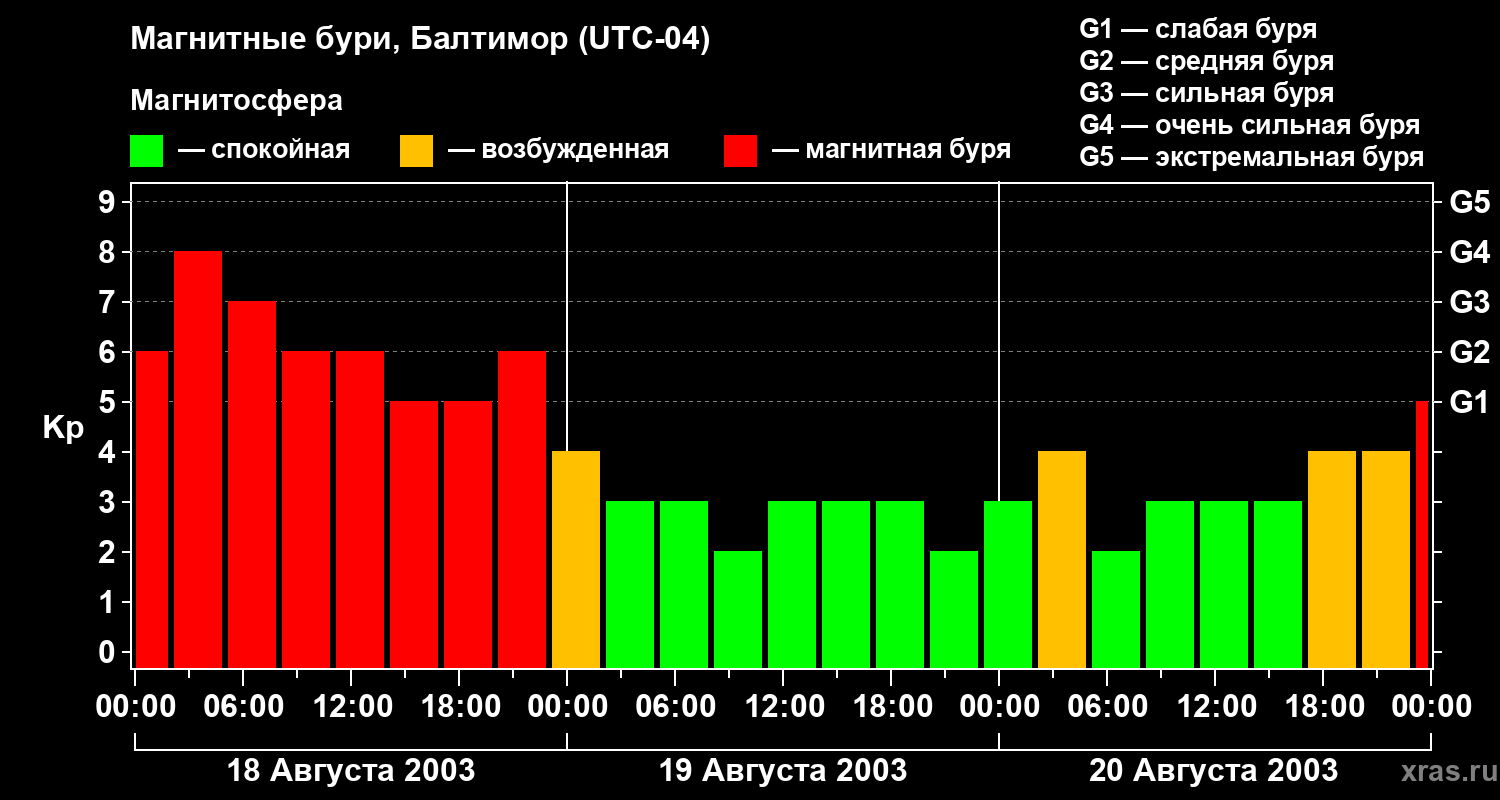Click the '18 Августа 2003' date label

coord(351,771)
